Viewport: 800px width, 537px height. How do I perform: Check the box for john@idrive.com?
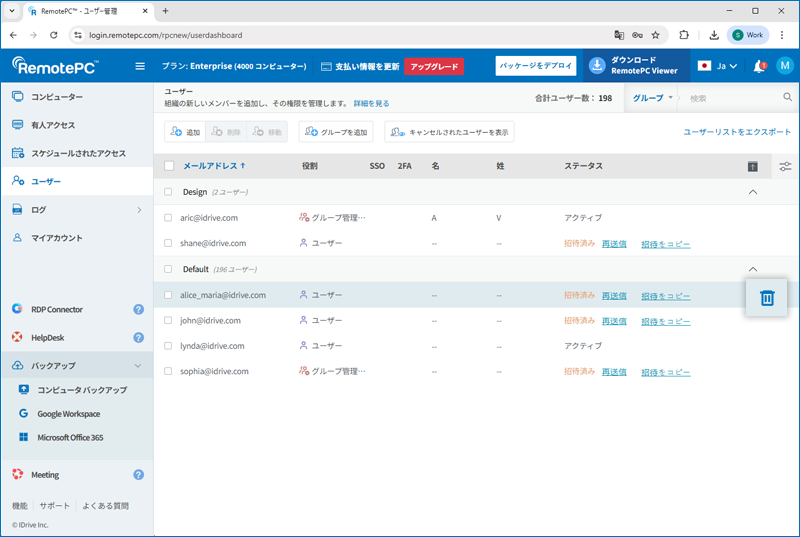pos(168,320)
